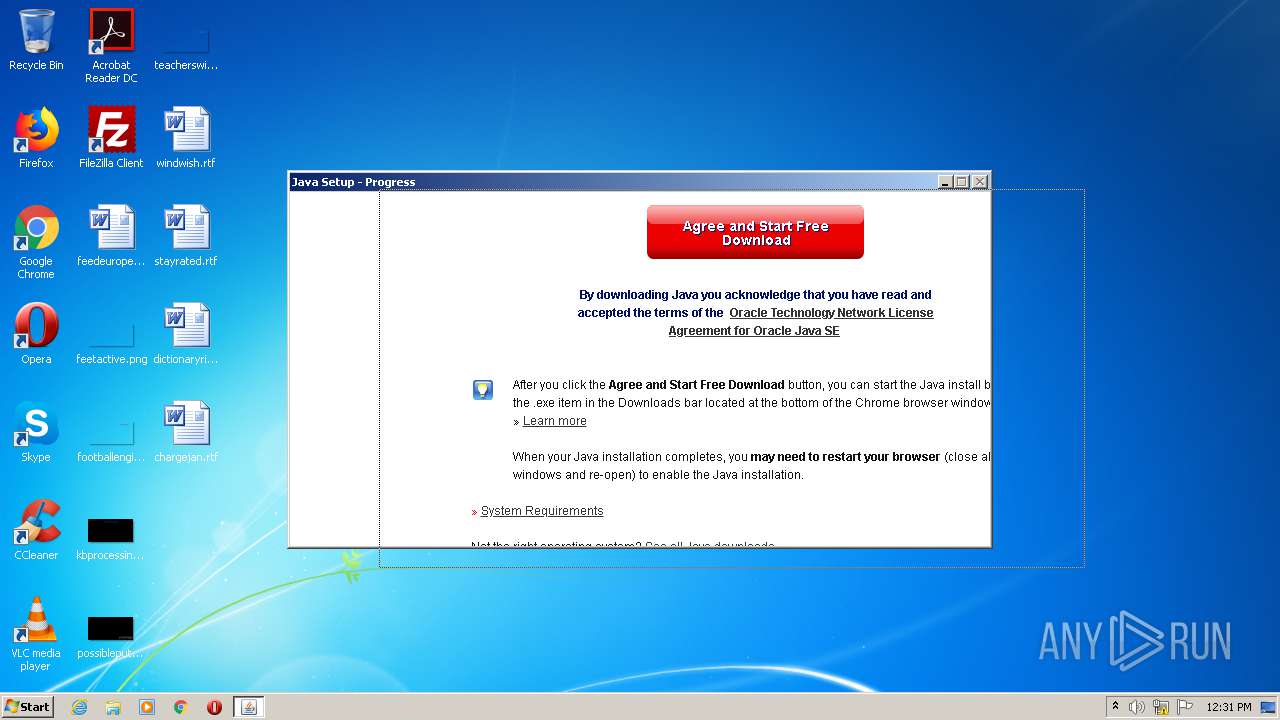
Task: Follow the Learn more link
Action: click(x=554, y=421)
